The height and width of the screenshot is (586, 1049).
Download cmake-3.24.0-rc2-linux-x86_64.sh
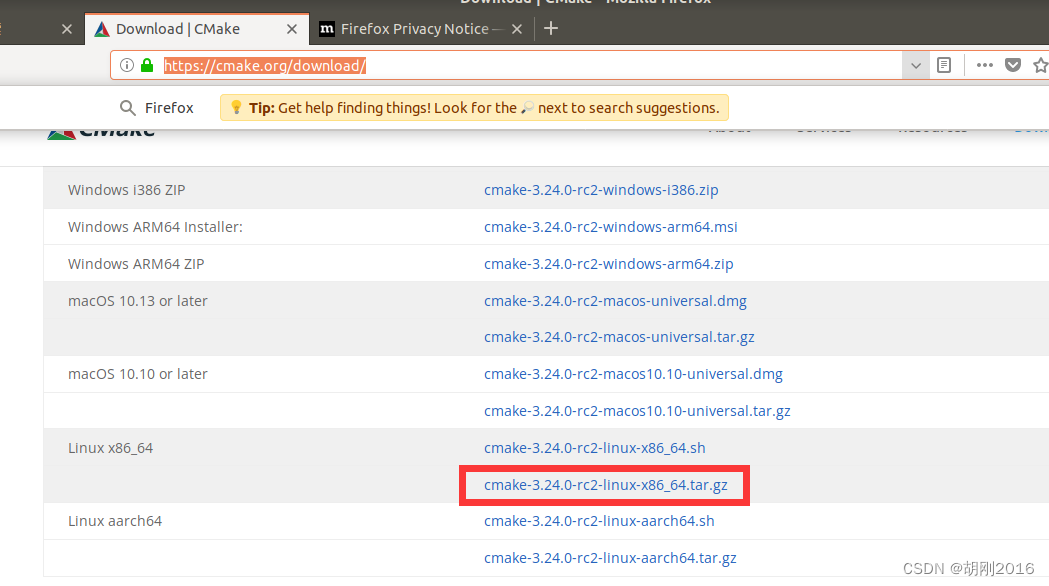click(x=594, y=448)
